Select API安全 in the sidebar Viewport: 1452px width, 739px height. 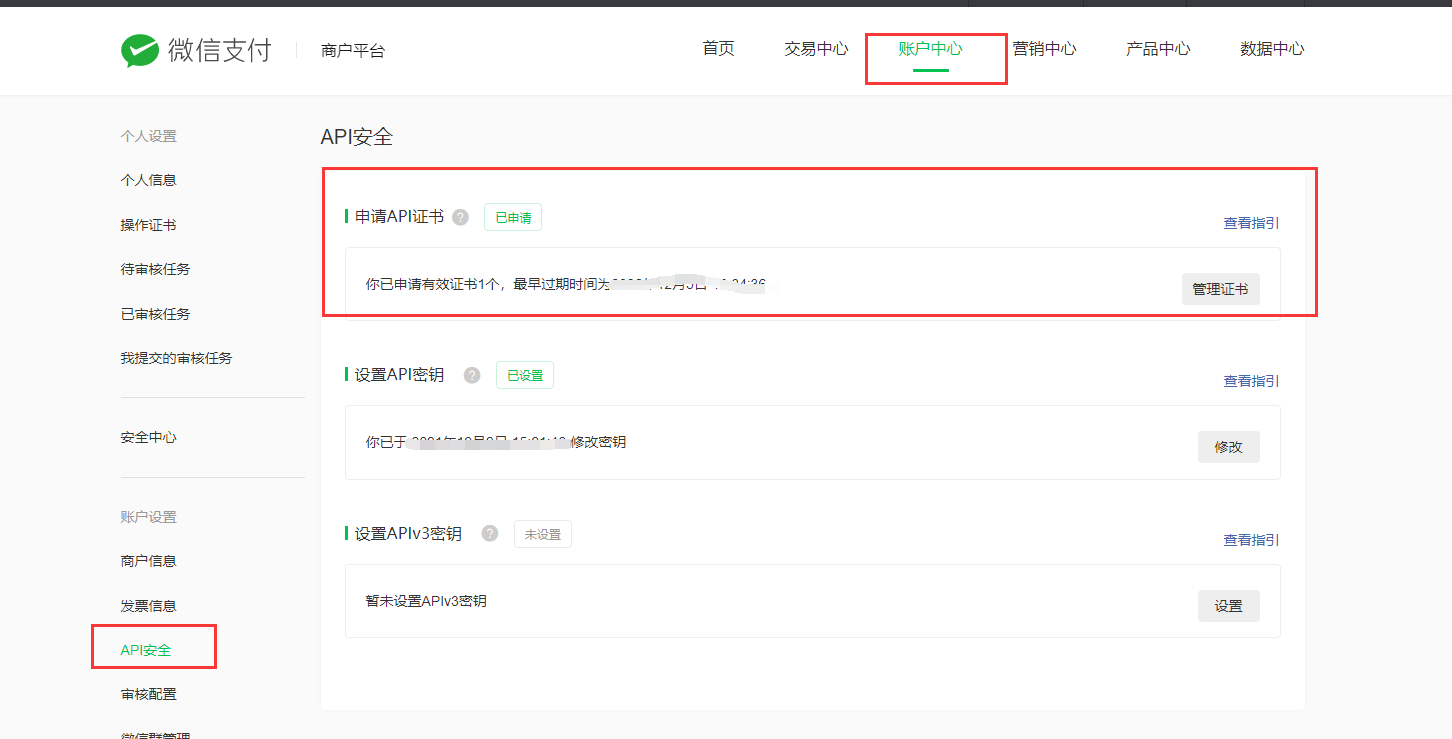(146, 650)
